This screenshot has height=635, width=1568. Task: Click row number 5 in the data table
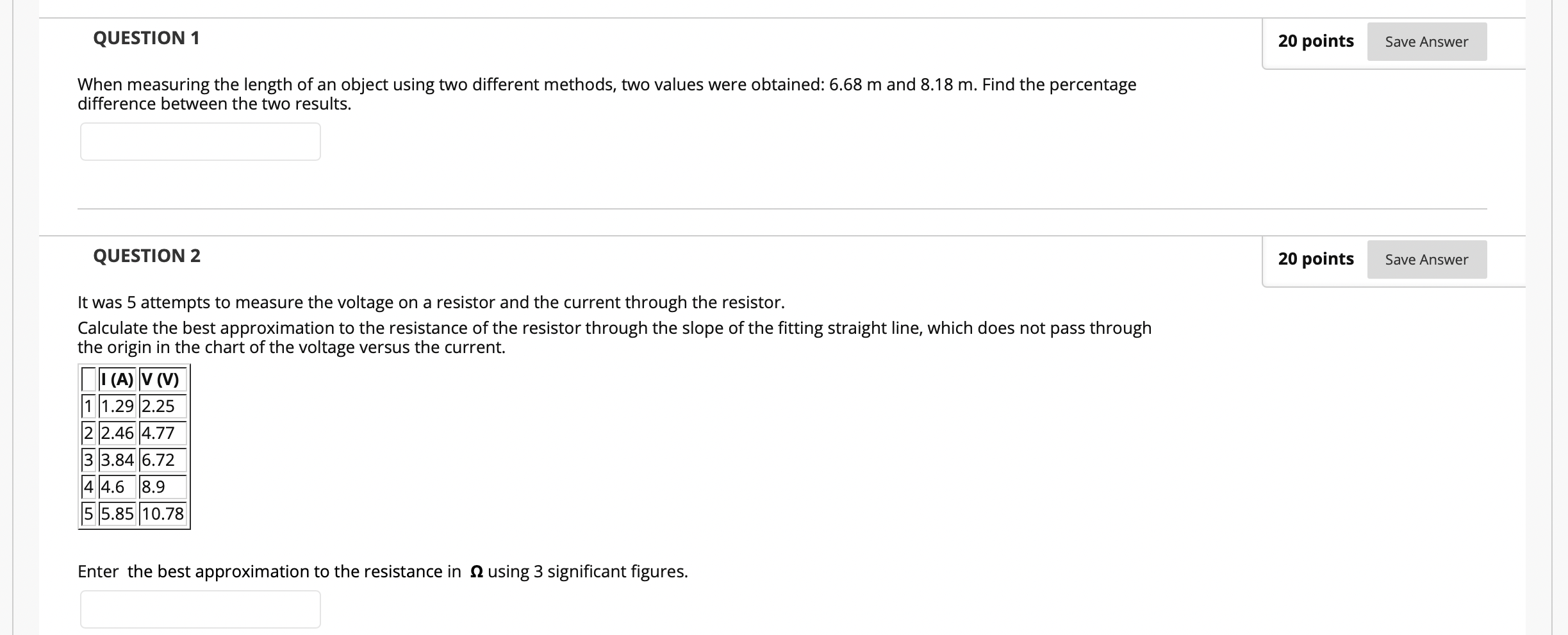click(88, 514)
